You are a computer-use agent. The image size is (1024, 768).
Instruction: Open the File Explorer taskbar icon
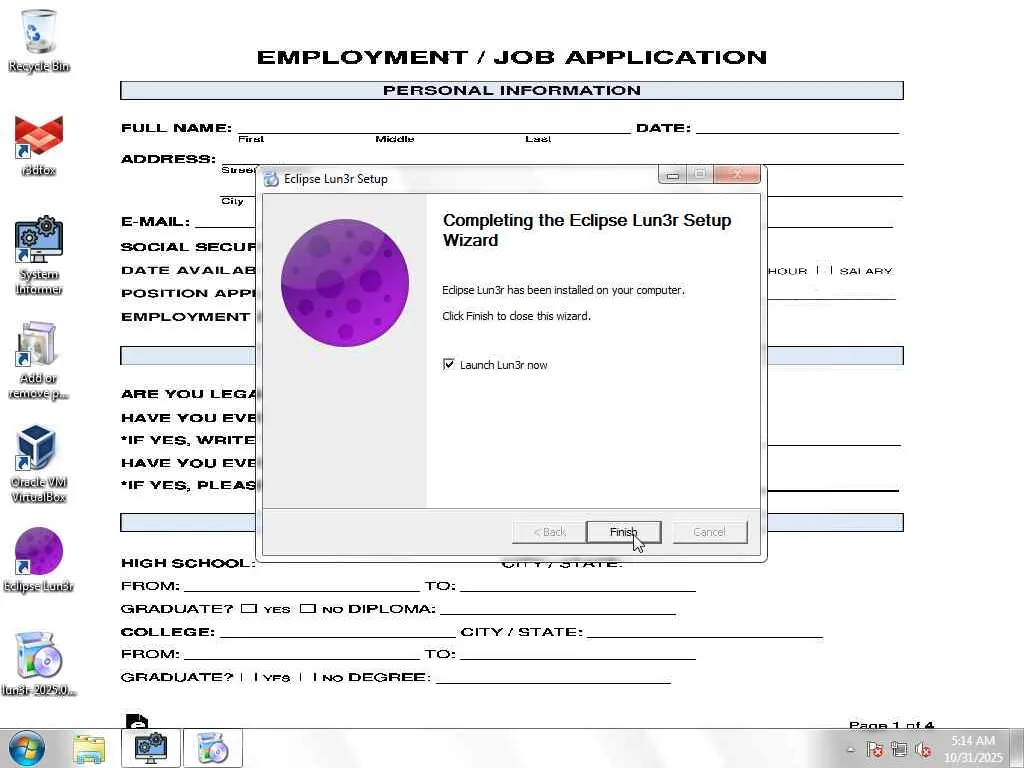point(89,748)
